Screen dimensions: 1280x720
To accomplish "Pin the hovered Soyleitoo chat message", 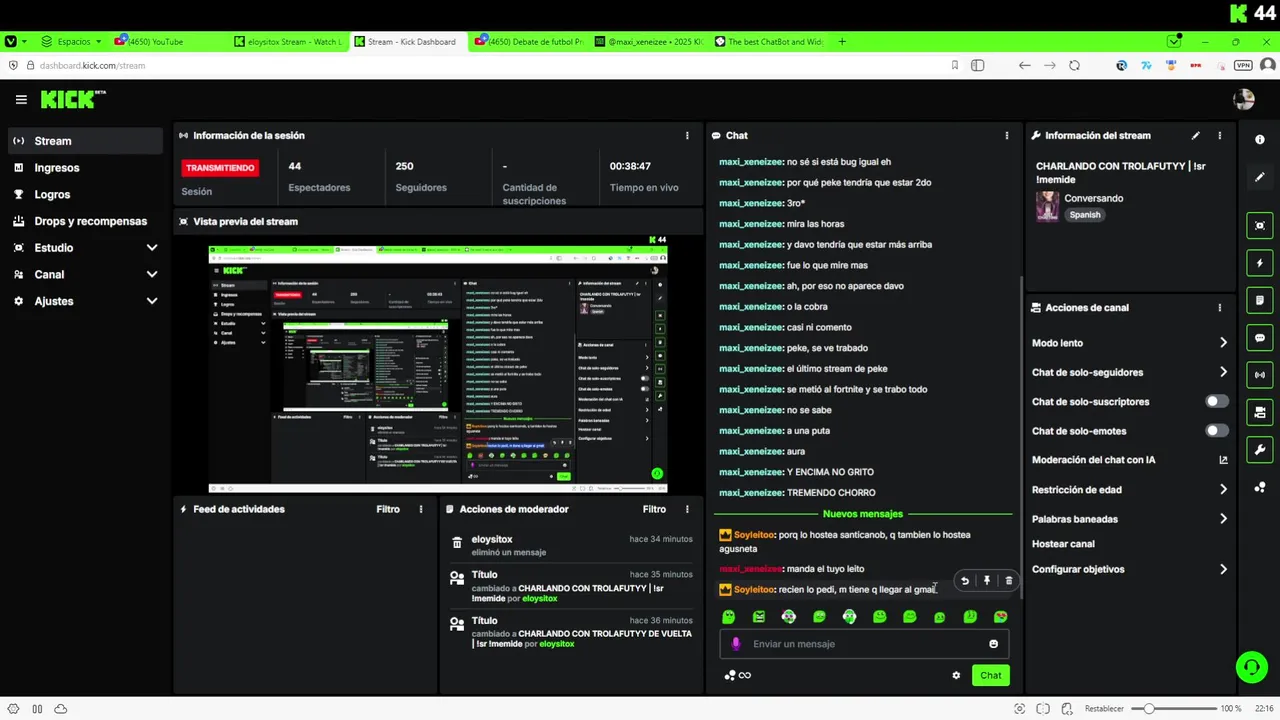I will 987,580.
